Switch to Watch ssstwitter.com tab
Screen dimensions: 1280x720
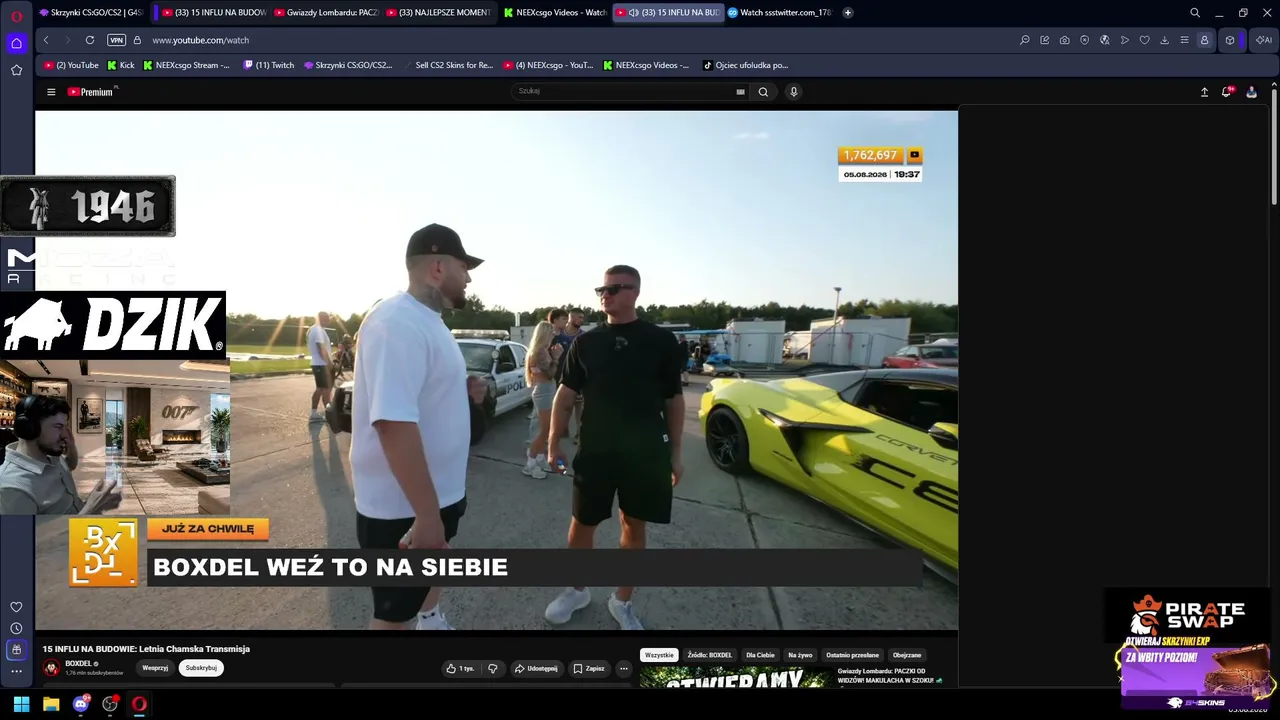780,13
